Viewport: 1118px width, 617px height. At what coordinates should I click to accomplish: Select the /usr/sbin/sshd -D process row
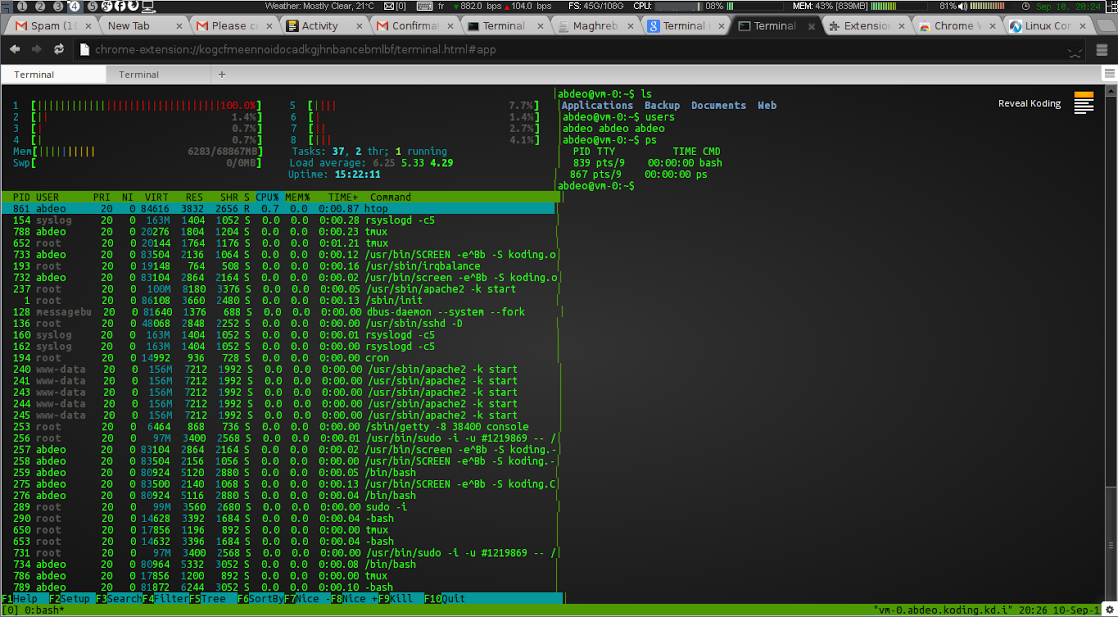(278, 323)
